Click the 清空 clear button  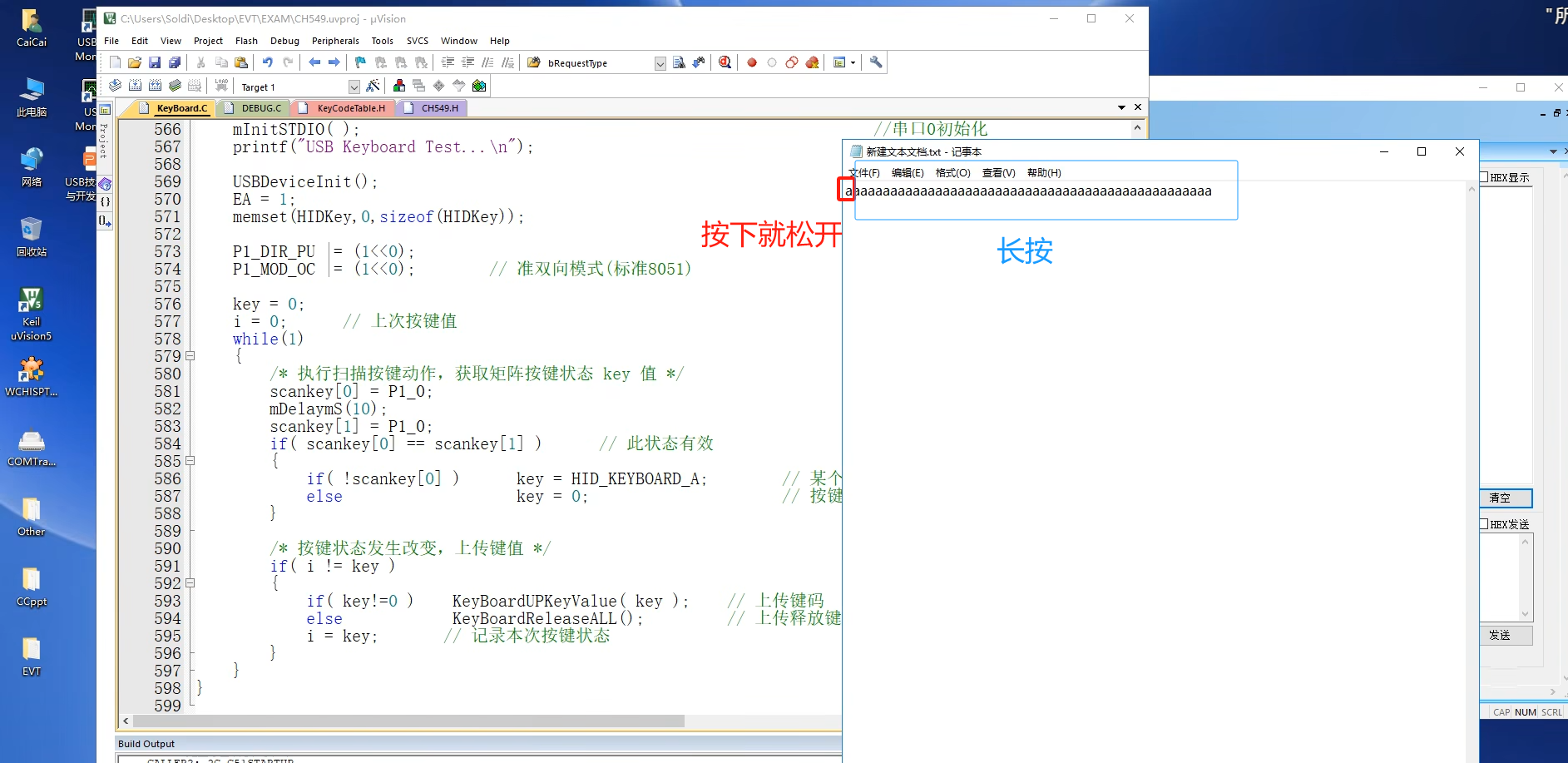coord(1506,498)
